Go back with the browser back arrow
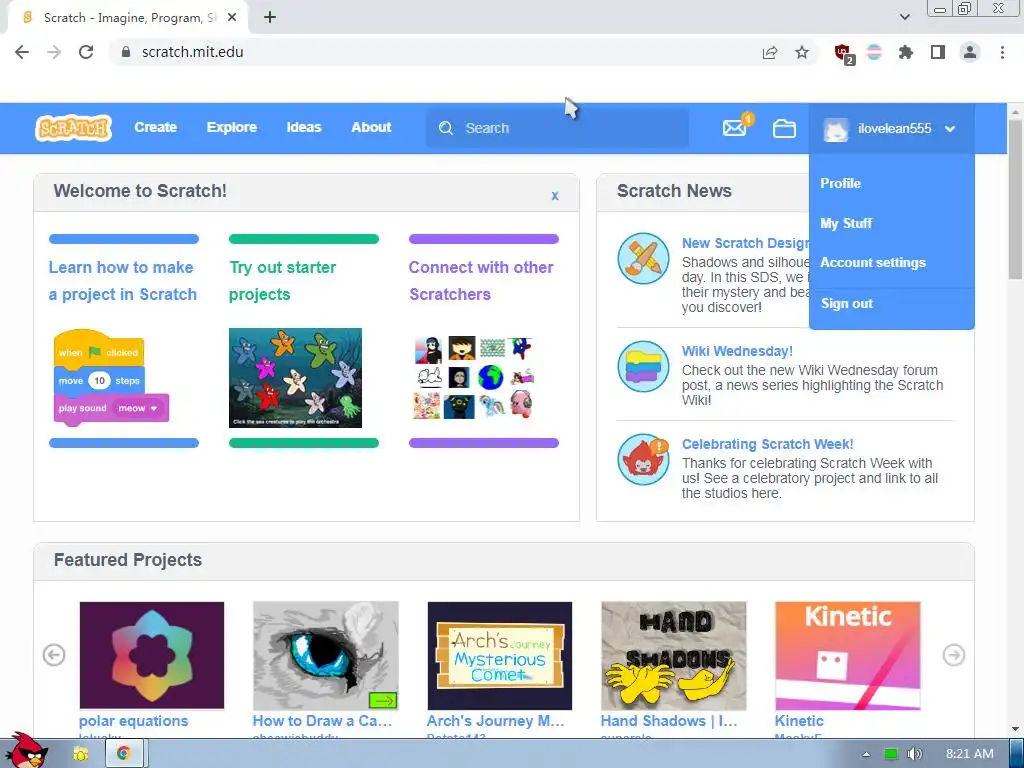The width and height of the screenshot is (1024, 768). pyautogui.click(x=22, y=52)
